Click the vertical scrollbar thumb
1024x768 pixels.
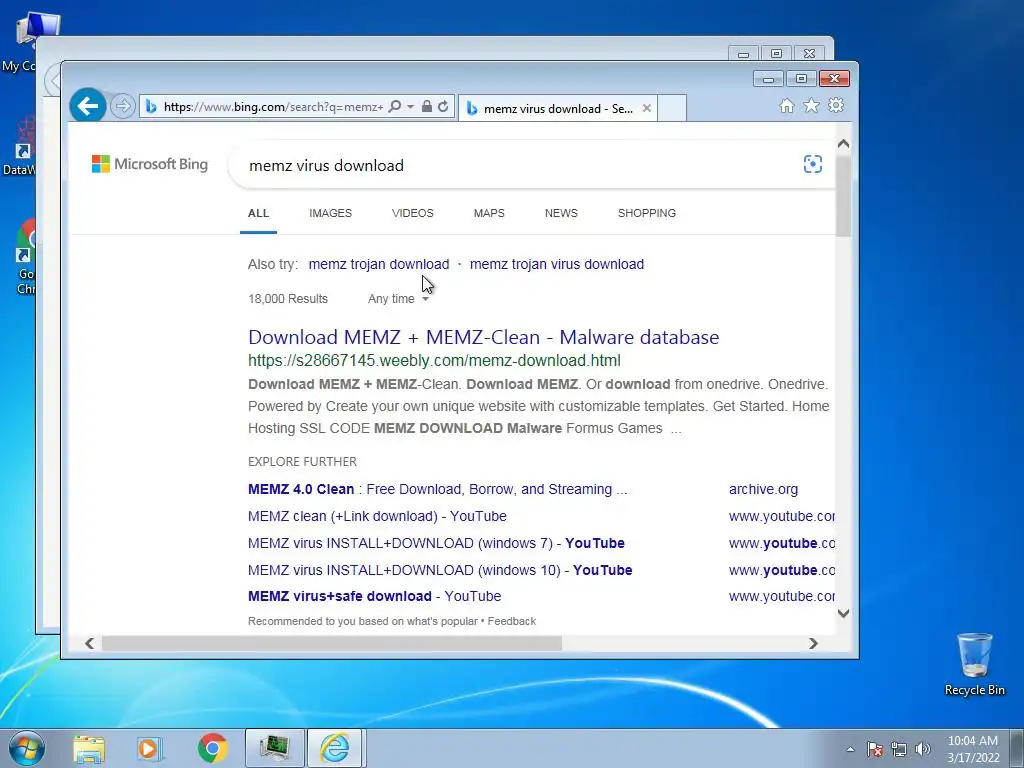coord(843,196)
